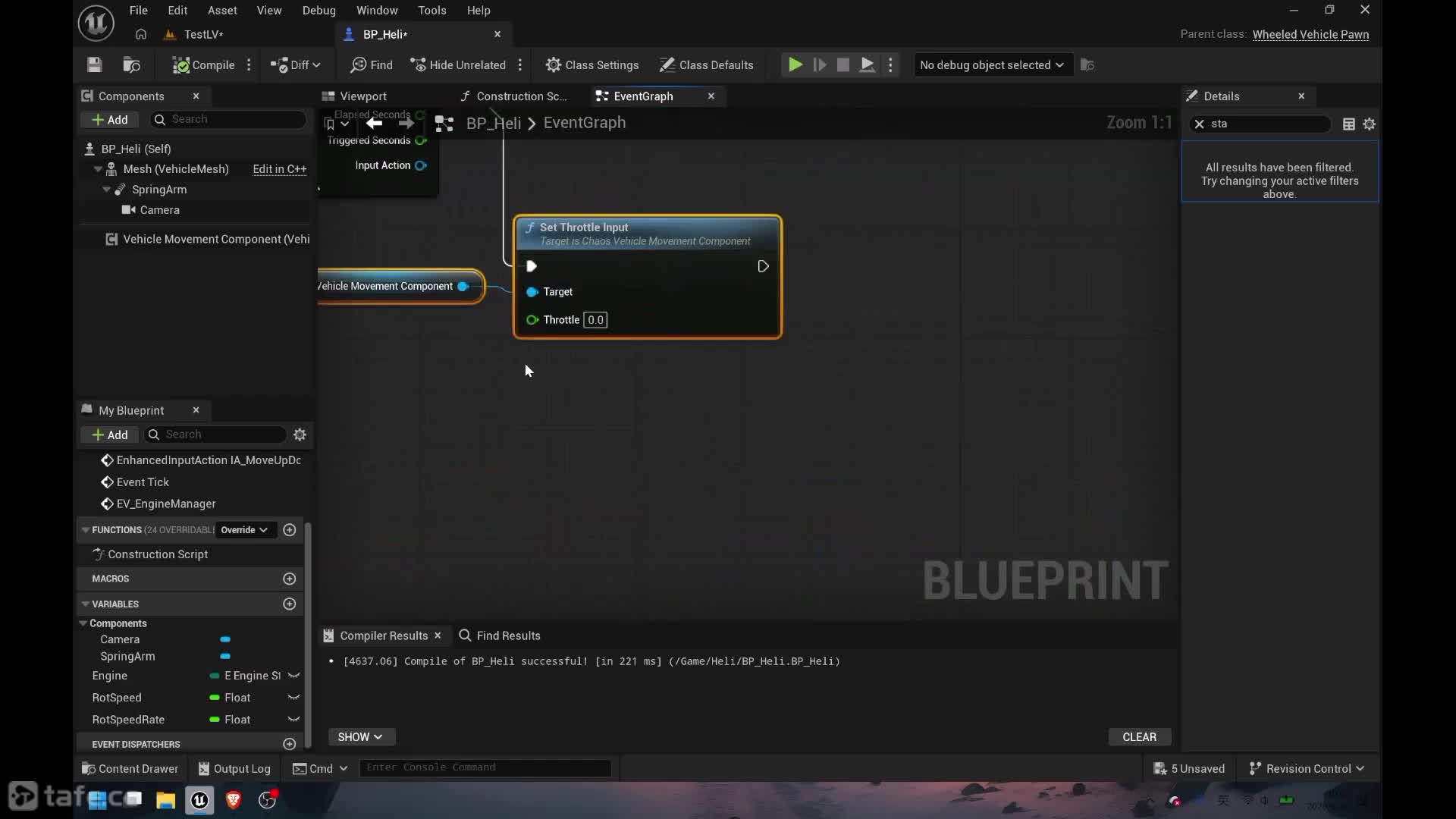Open the graph bookmarks dropdown

pyautogui.click(x=336, y=124)
